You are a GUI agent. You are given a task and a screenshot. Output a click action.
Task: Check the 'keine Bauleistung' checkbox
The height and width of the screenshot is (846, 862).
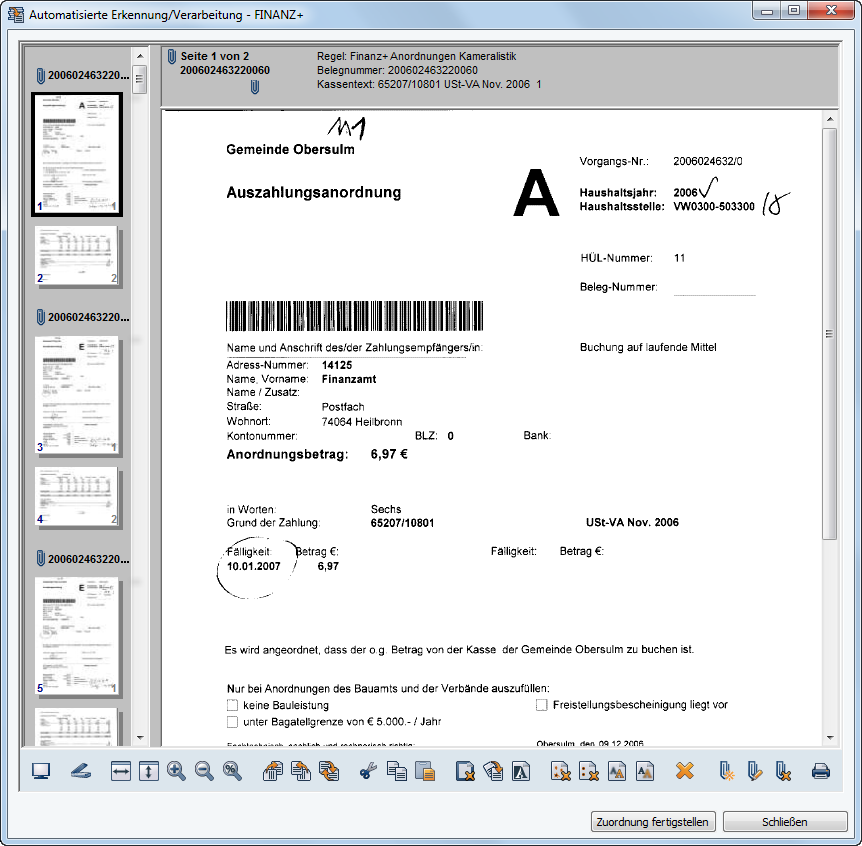(x=233, y=705)
